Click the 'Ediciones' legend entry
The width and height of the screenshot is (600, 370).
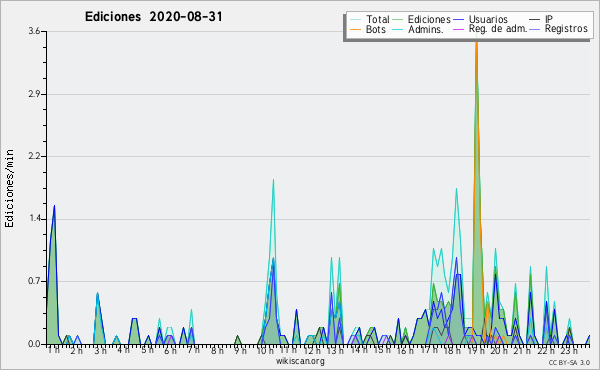click(x=429, y=19)
